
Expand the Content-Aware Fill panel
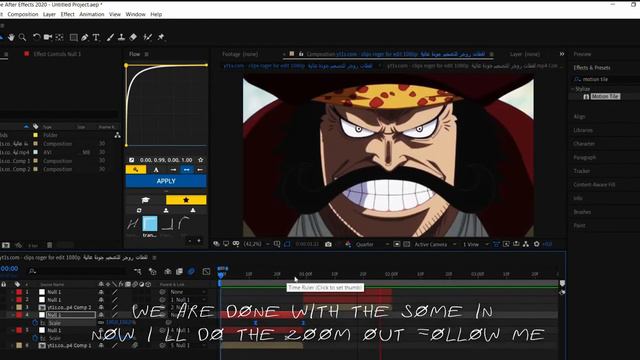click(x=594, y=184)
